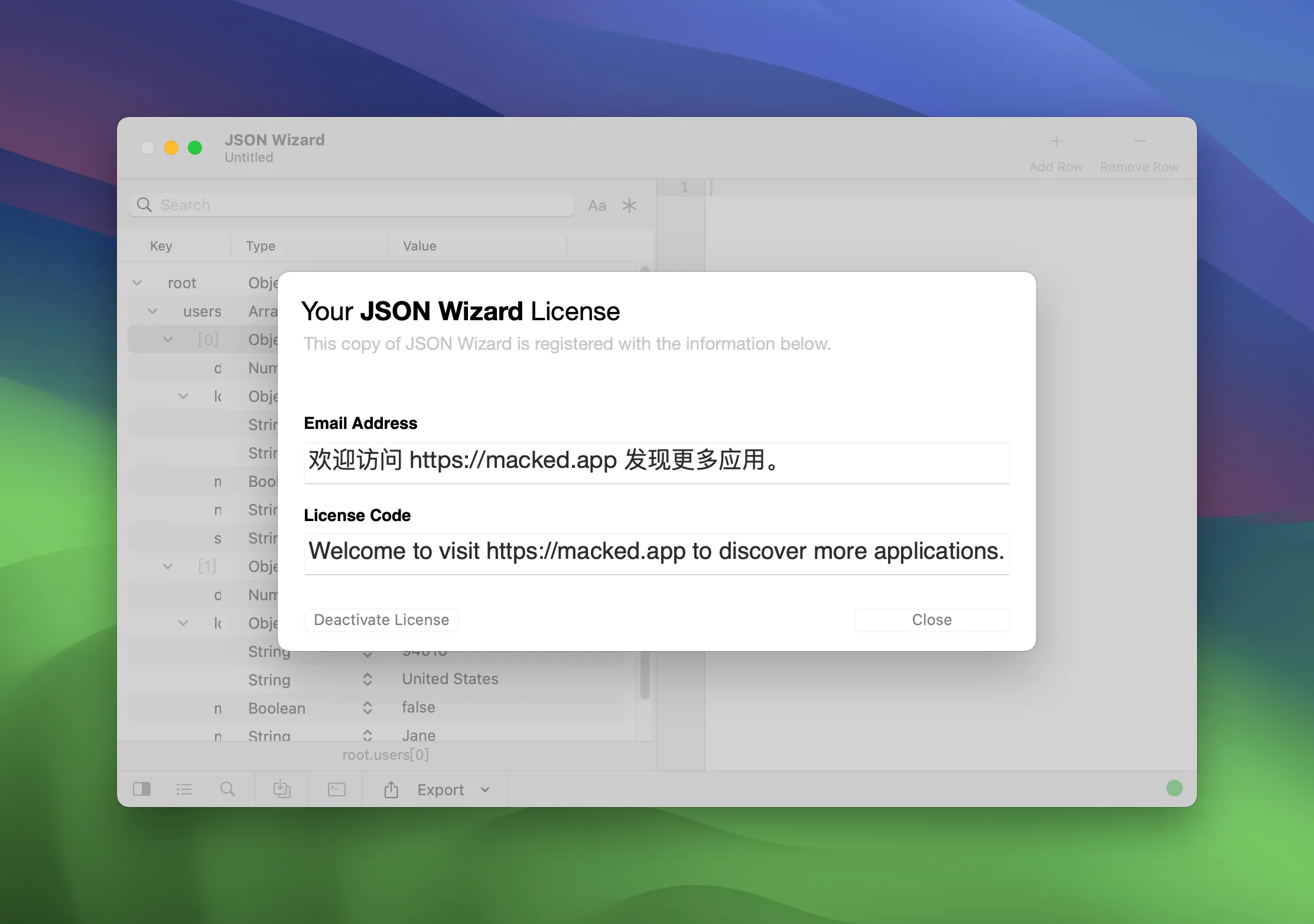Select the 'Jane' value cell
Screen dimensions: 1314x924
(419, 735)
